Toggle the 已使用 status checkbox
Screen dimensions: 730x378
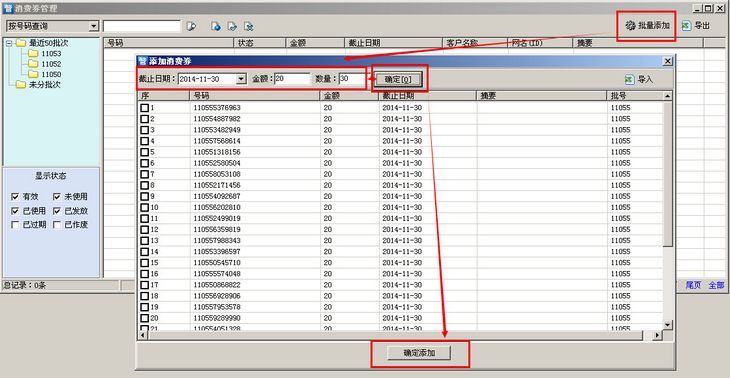point(15,211)
